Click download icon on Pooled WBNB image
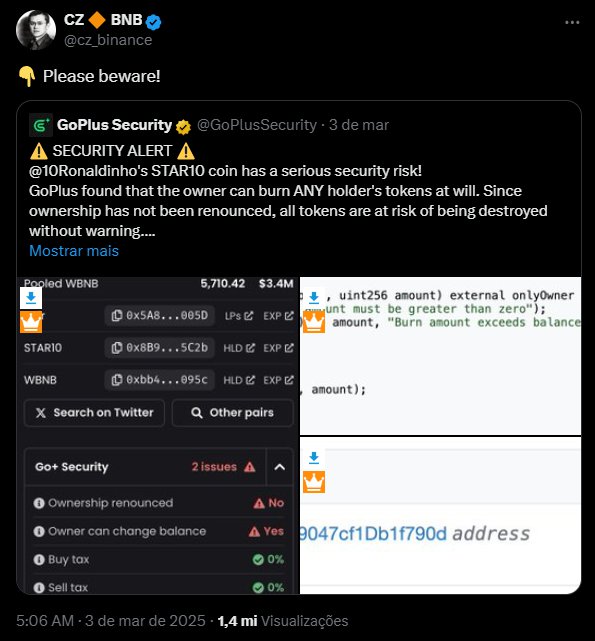 31,298
